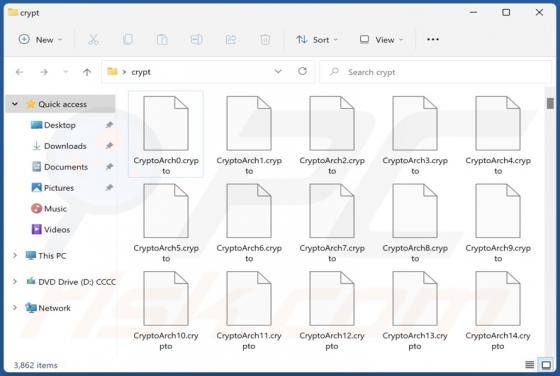
Task: Click the crypt breadcrumb in address bar
Action: [x=141, y=72]
